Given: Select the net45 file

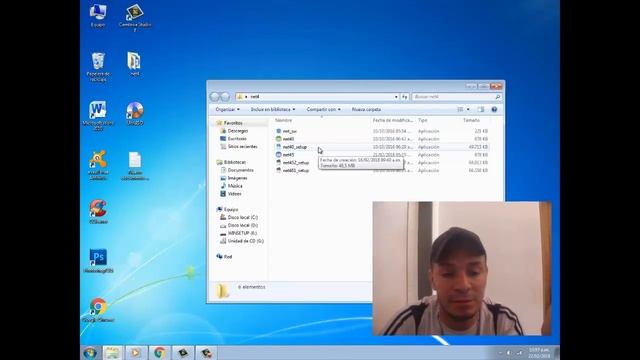Looking at the screenshot, I should coord(288,155).
